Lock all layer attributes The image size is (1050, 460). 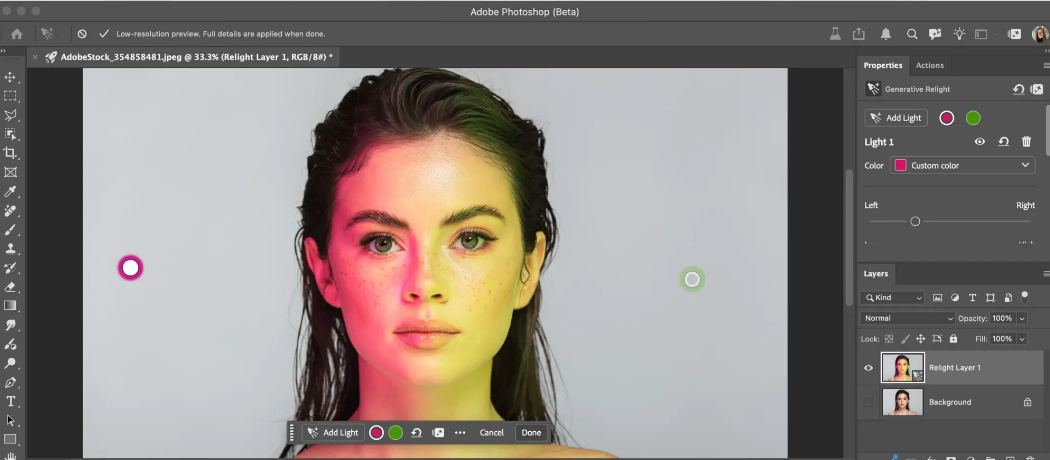953,339
